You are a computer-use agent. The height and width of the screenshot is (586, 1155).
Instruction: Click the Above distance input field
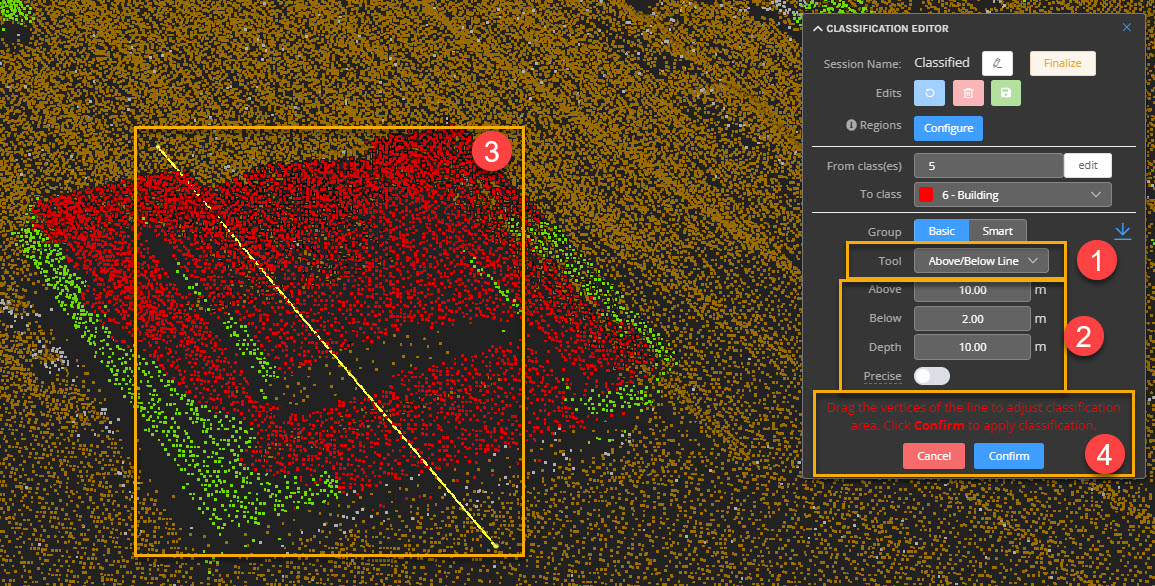pyautogui.click(x=971, y=289)
